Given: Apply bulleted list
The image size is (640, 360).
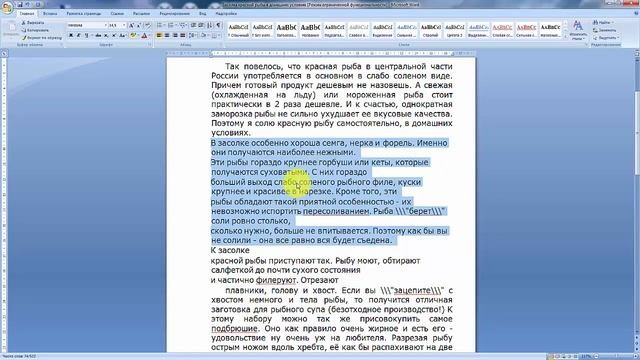Looking at the screenshot, I should [160, 25].
